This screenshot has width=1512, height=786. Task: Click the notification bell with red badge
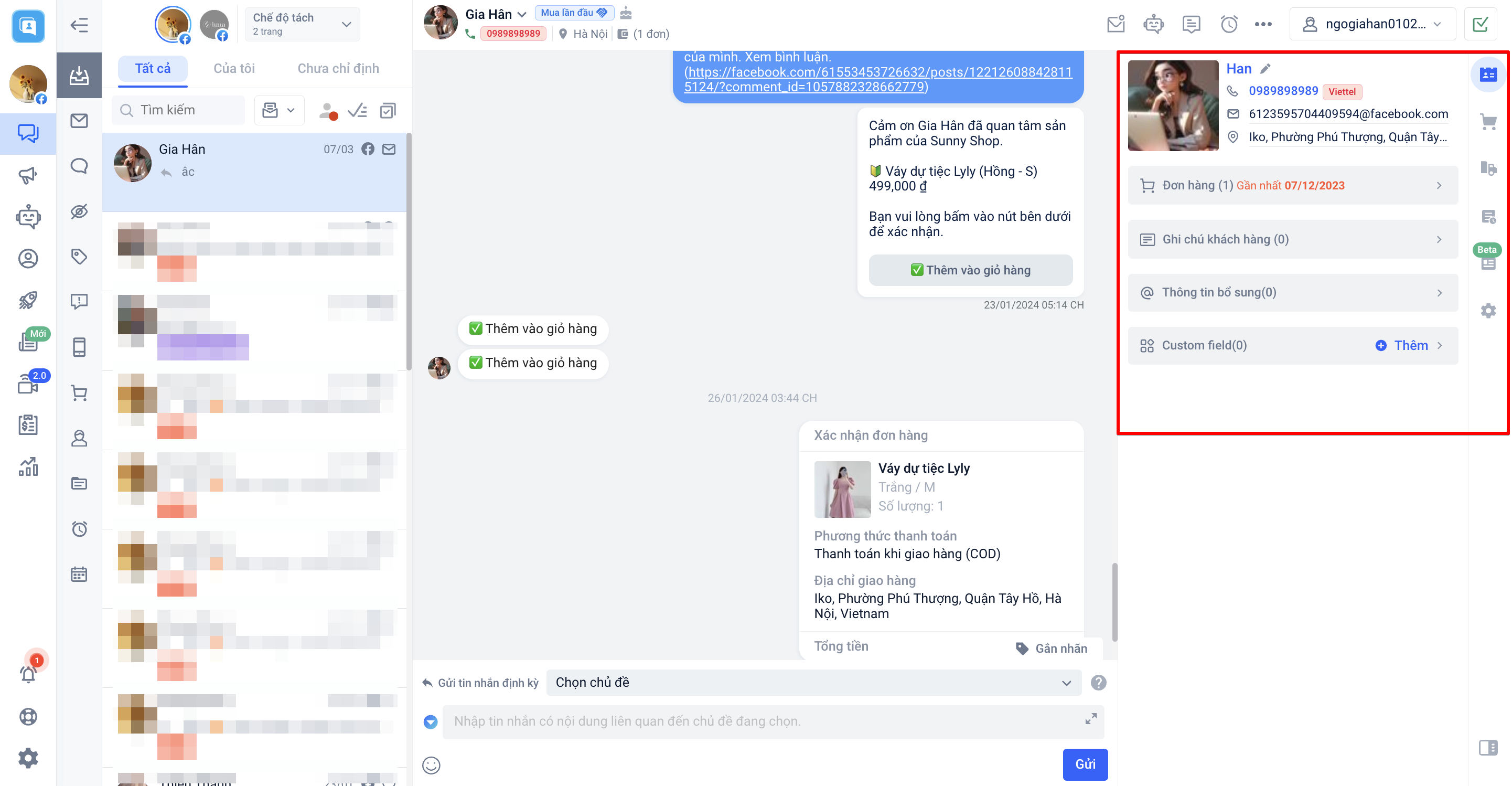28,673
